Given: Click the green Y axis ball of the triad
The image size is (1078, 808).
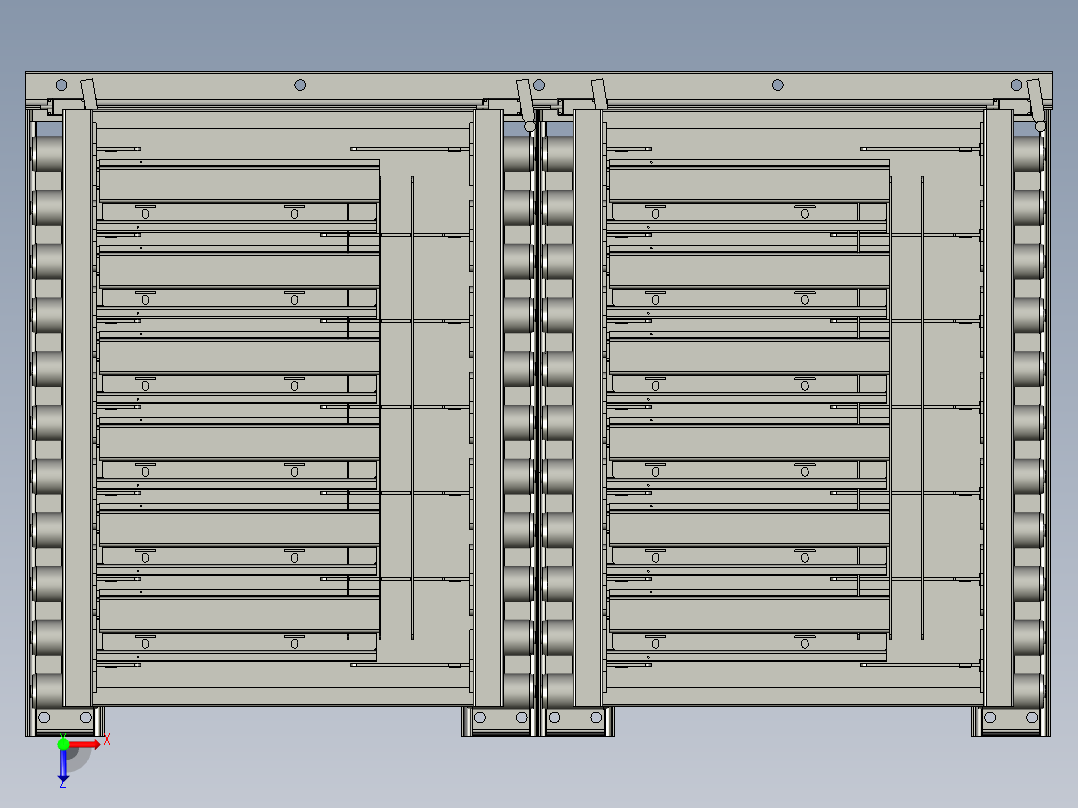Looking at the screenshot, I should pyautogui.click(x=63, y=744).
